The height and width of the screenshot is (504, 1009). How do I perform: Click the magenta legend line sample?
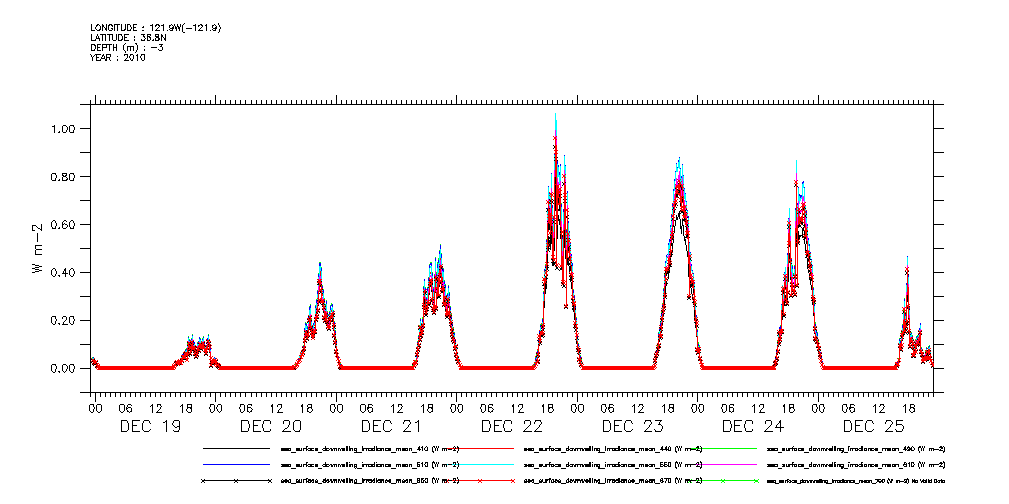tap(725, 464)
